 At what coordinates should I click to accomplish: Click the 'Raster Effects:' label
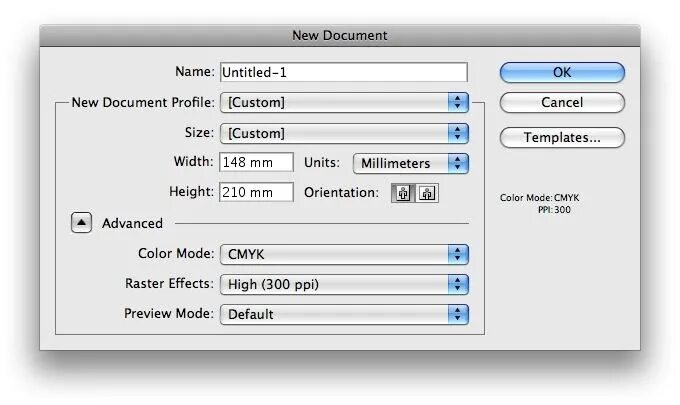[170, 284]
